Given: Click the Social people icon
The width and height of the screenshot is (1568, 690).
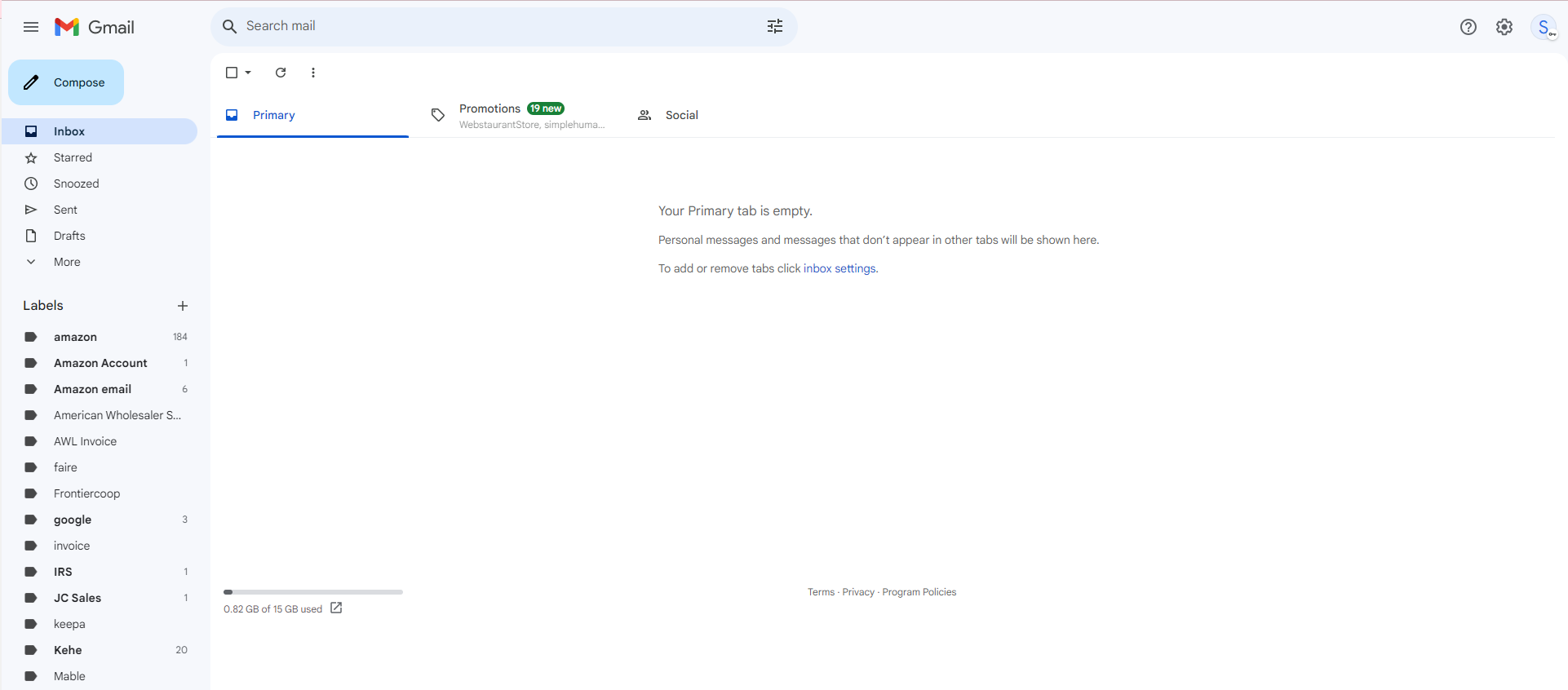Looking at the screenshot, I should click(644, 115).
